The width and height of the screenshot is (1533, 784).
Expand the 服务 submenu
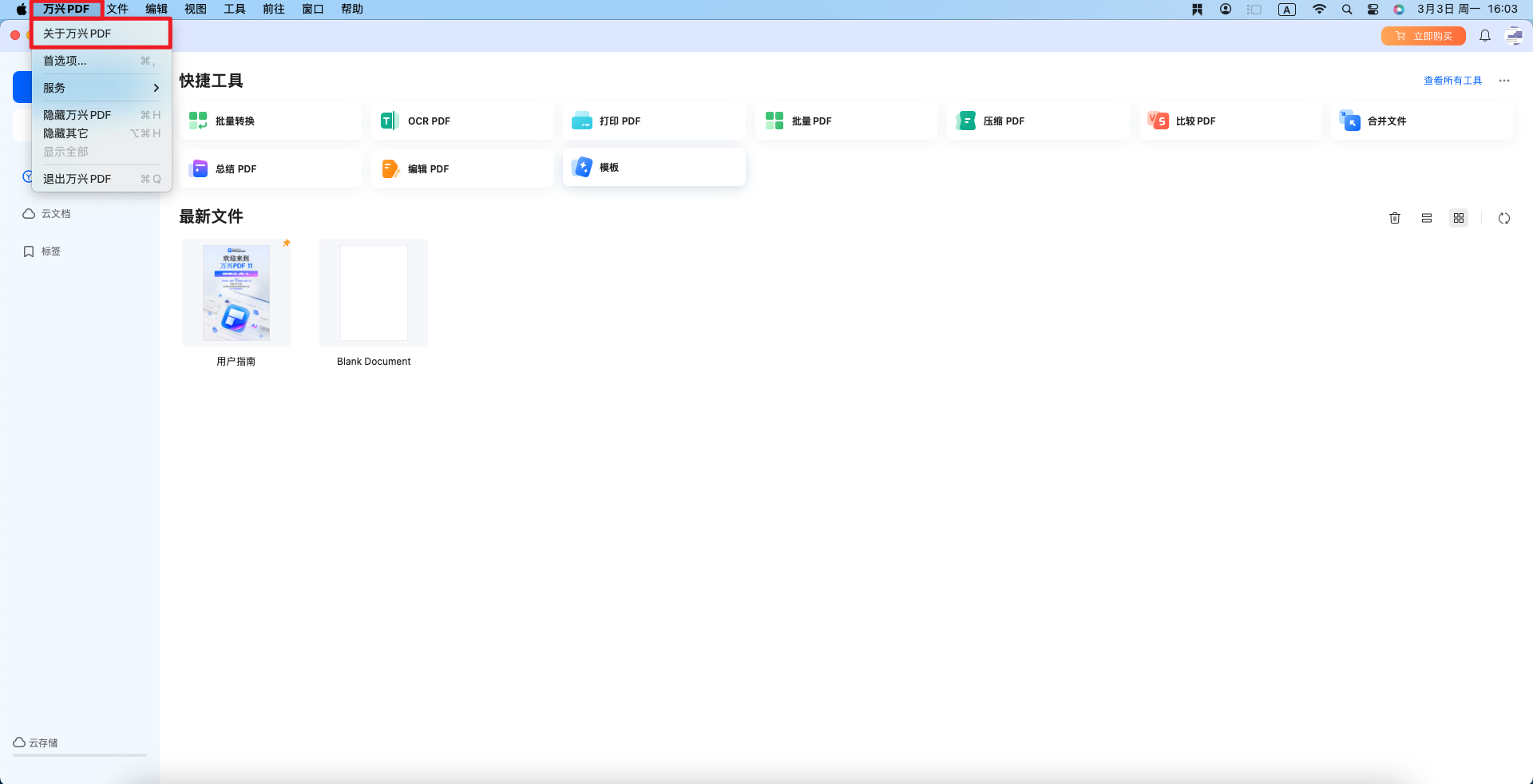point(101,88)
